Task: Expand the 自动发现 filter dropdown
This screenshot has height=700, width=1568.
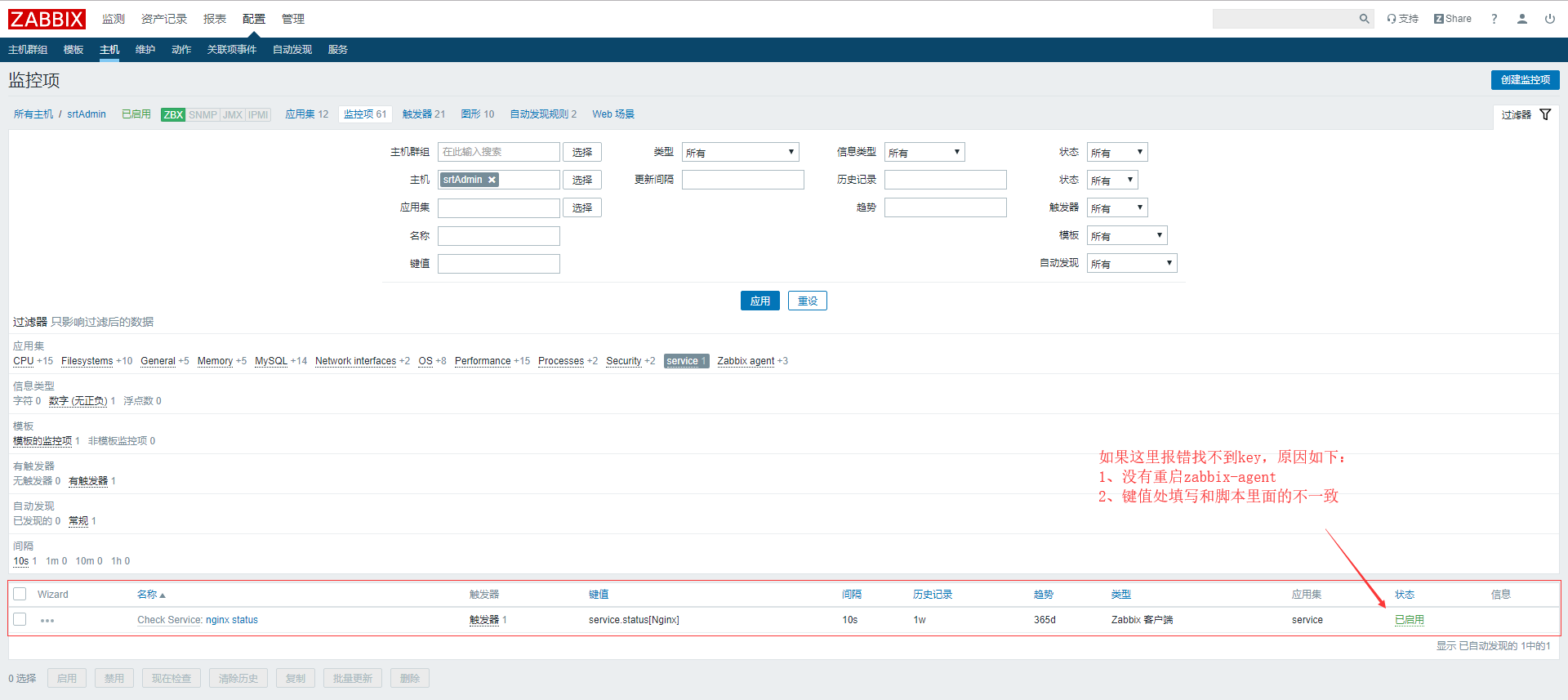Action: [x=1131, y=264]
